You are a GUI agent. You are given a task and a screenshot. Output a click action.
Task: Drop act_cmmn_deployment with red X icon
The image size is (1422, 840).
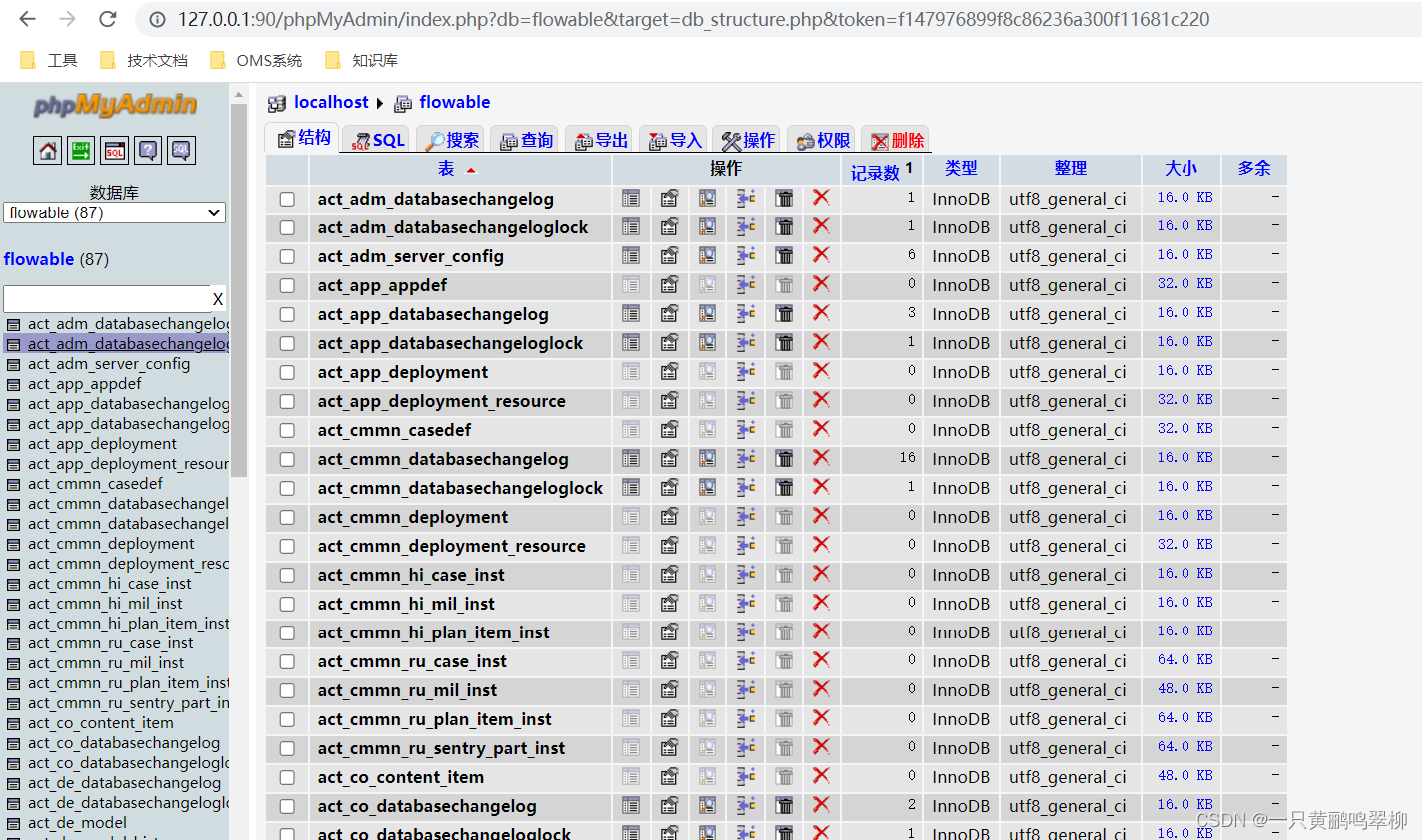[821, 516]
